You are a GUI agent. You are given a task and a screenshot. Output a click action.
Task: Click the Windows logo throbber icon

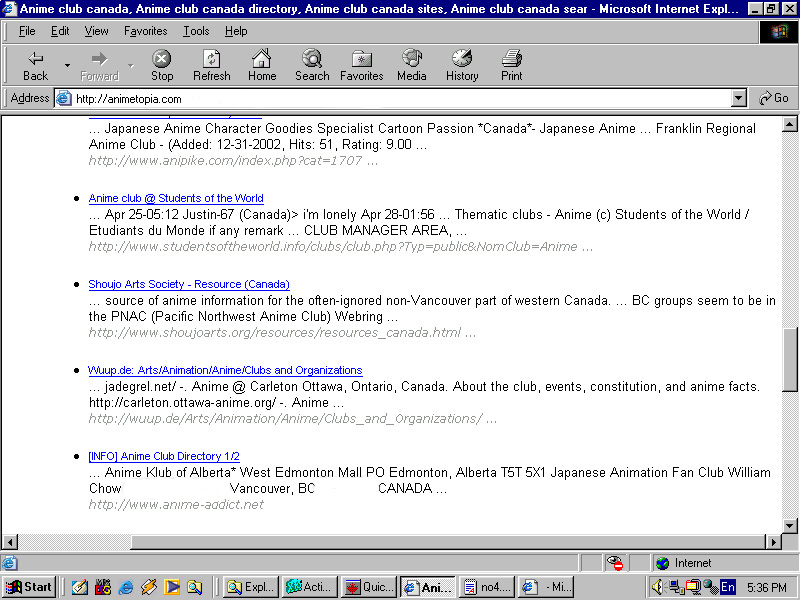coord(779,32)
